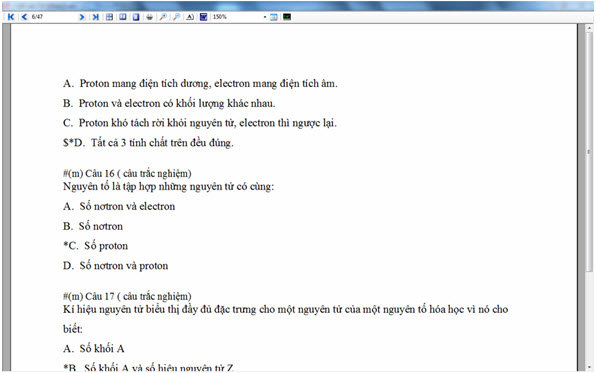Switch to multiple pages grid view
The height and width of the screenshot is (373, 596).
pyautogui.click(x=109, y=17)
